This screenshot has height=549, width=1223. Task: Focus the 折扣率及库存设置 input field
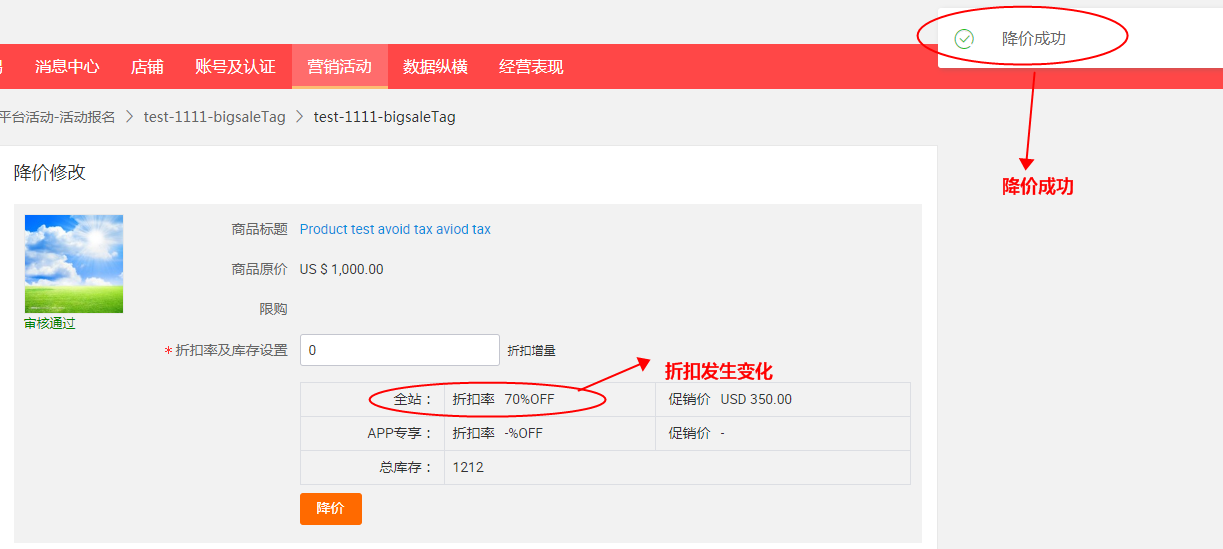point(399,350)
